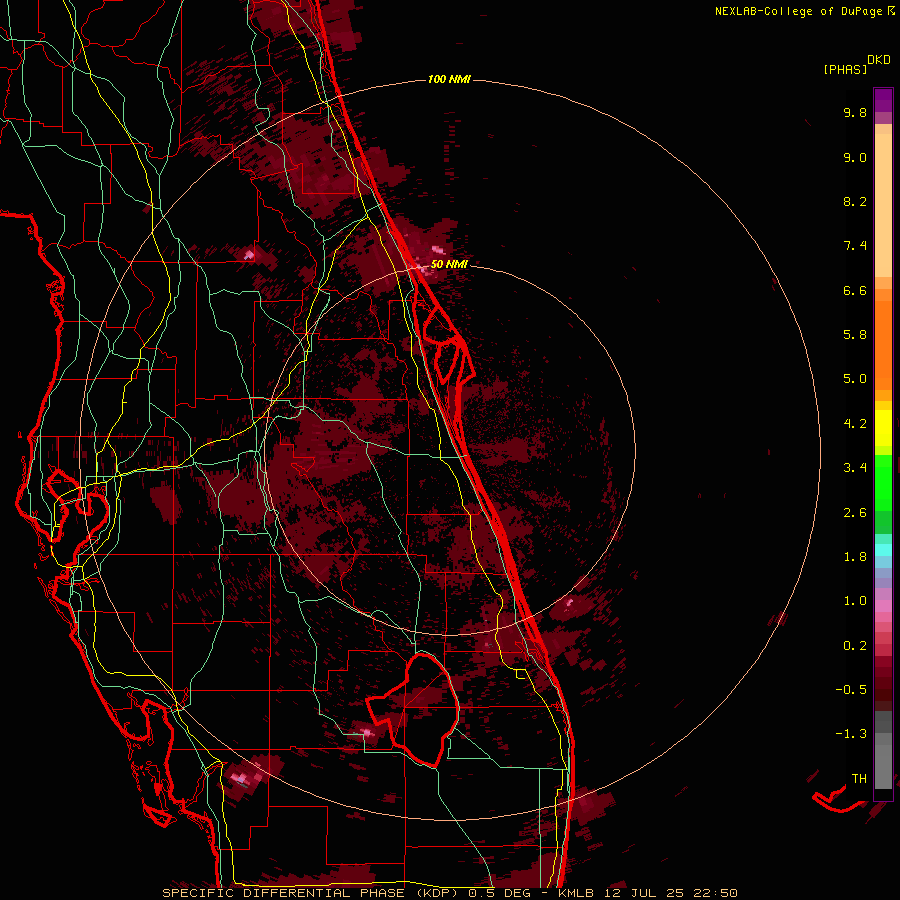Viewport: 900px width, 900px height.
Task: Click the KMLB radar site identifier
Action: [x=575, y=893]
